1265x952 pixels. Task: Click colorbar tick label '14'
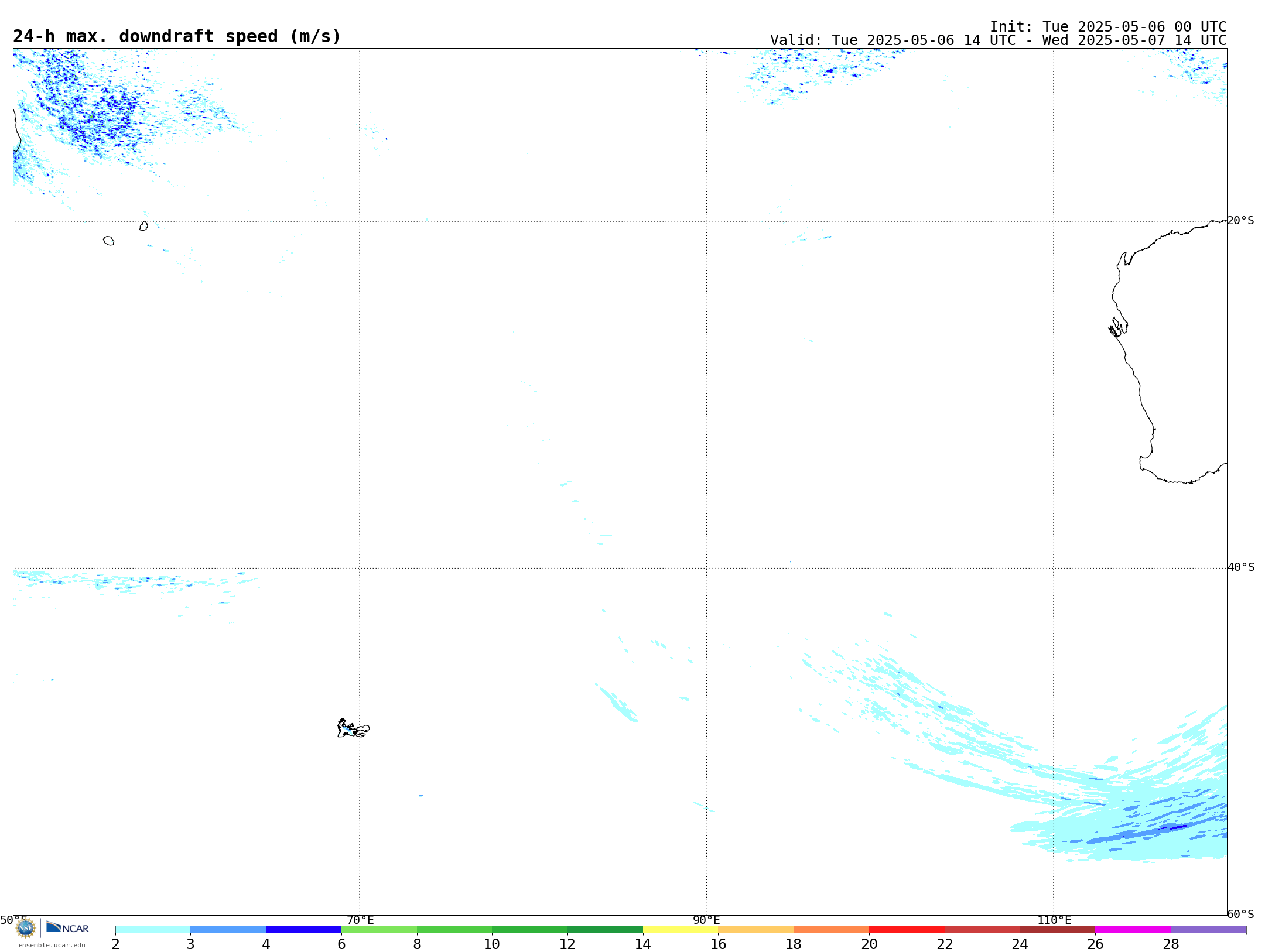643,944
